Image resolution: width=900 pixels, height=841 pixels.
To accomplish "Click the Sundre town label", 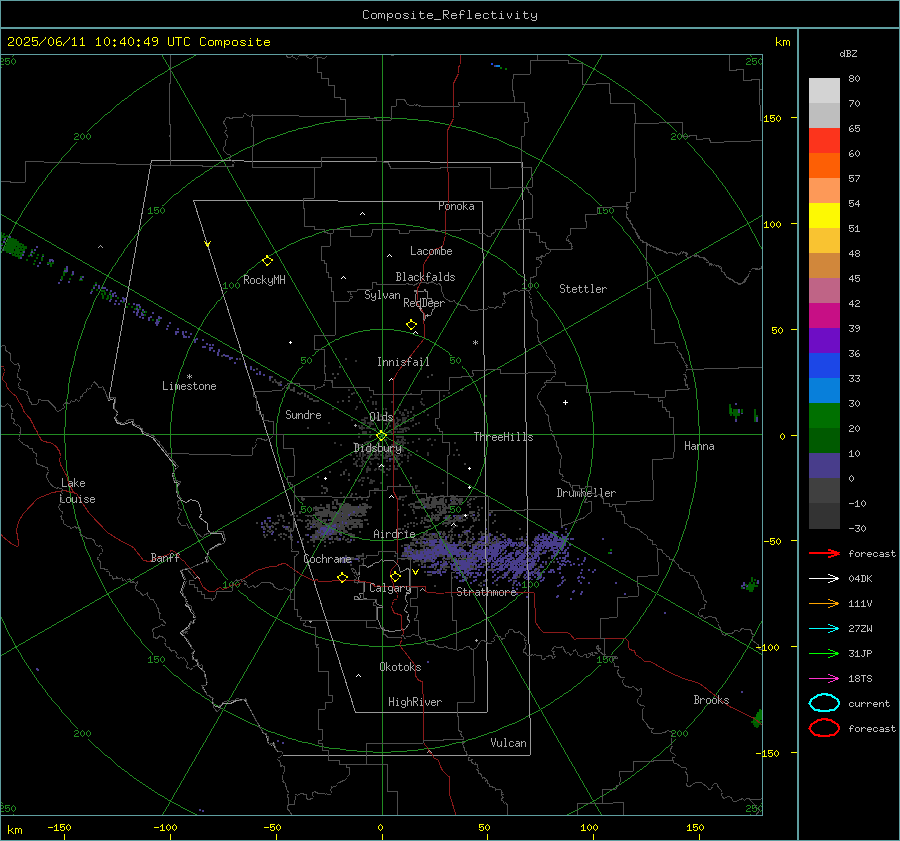I will (x=303, y=414).
